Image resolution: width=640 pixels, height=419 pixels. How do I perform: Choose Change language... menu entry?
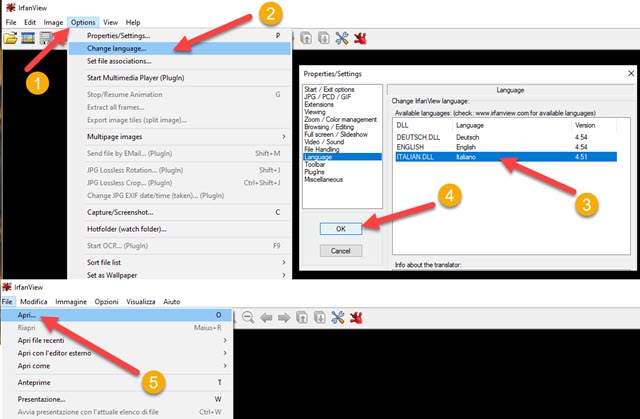[180, 48]
